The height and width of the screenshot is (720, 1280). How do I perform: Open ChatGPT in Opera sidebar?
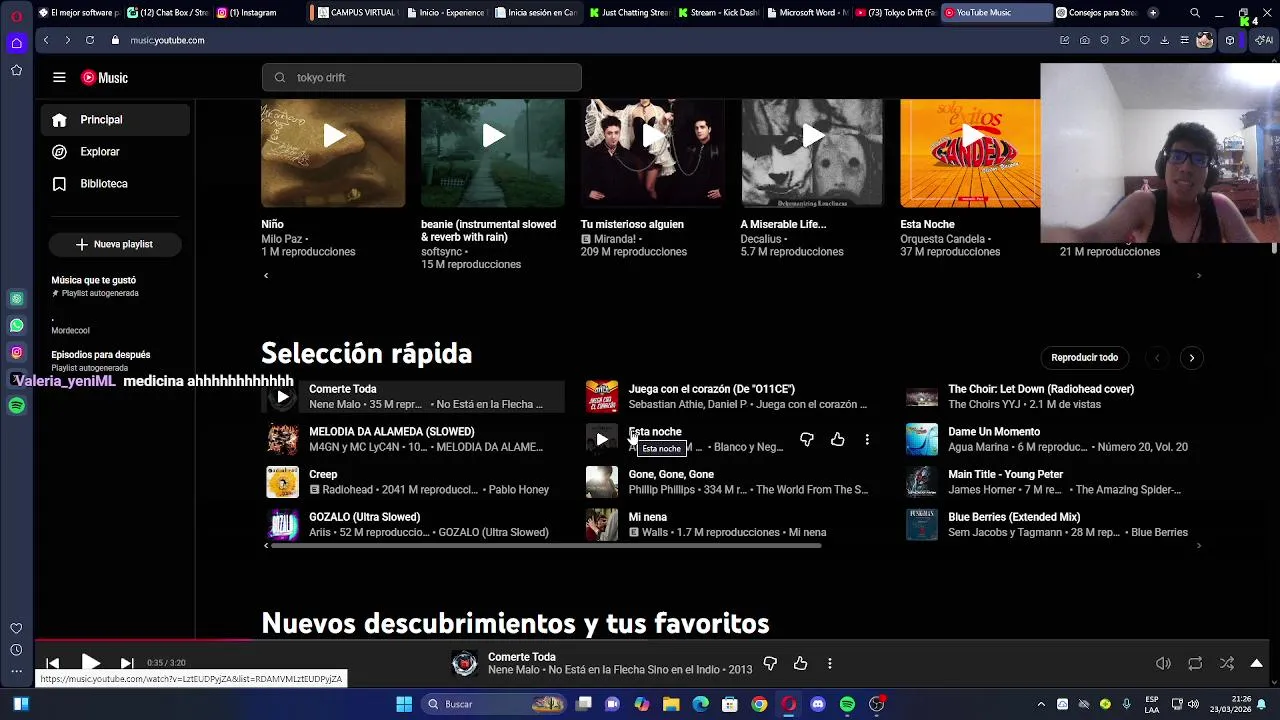point(16,298)
